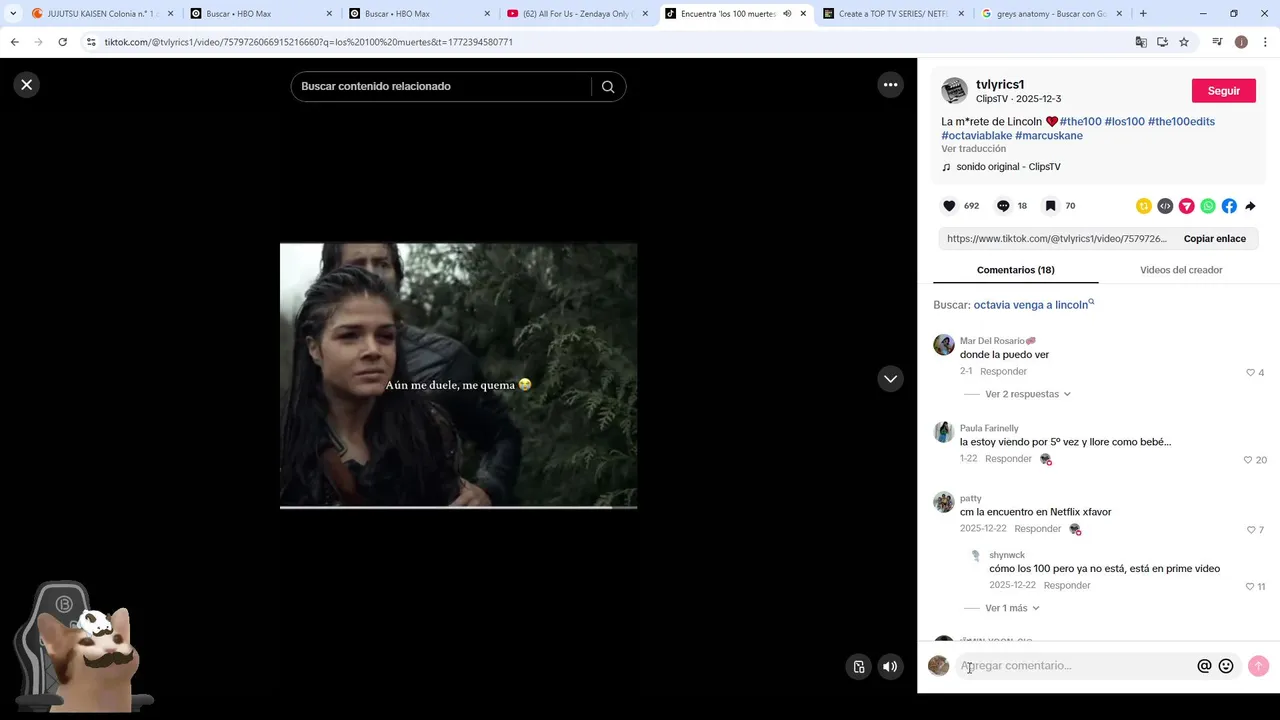This screenshot has height=720, width=1280.
Task: Like the video with the heart icon
Action: tap(949, 206)
